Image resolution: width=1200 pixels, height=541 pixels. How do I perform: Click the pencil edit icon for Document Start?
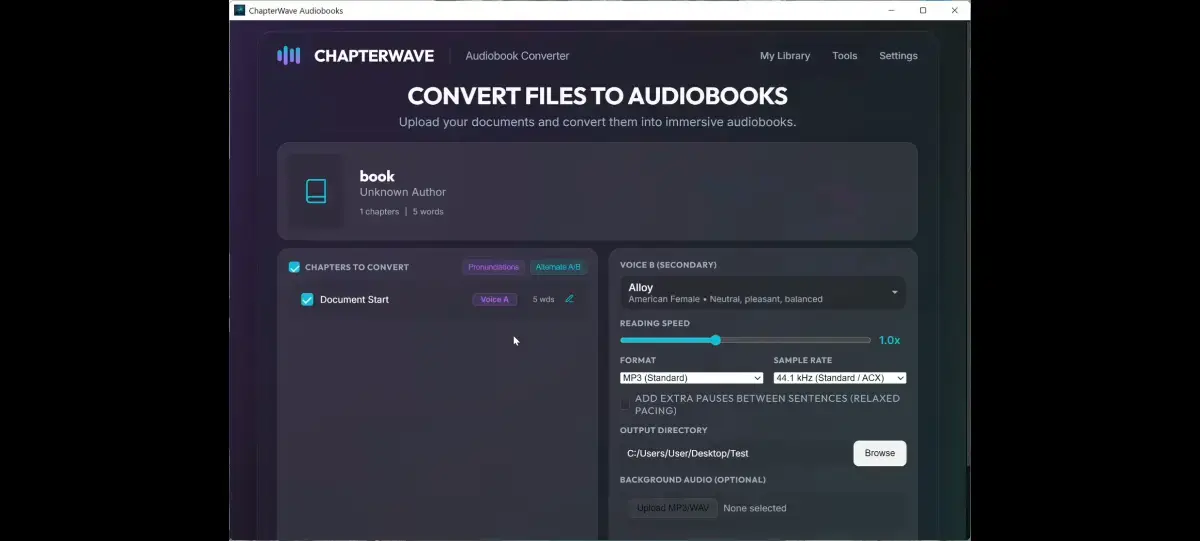click(569, 299)
